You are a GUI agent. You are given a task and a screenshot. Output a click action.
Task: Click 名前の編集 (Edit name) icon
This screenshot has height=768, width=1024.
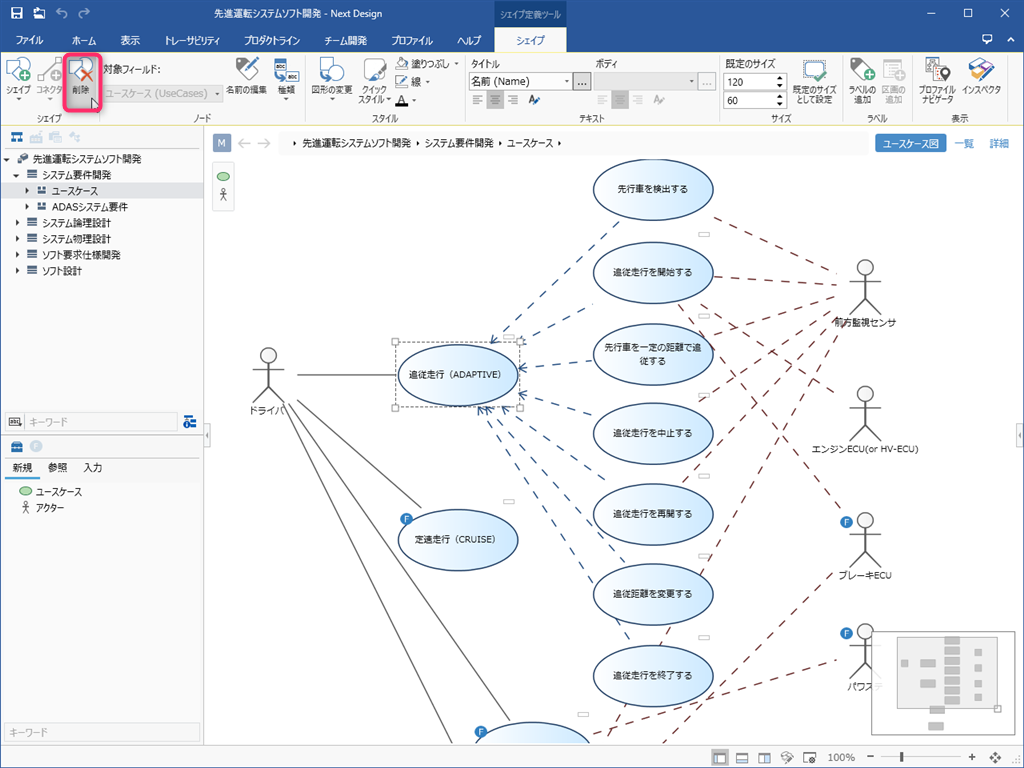click(246, 76)
